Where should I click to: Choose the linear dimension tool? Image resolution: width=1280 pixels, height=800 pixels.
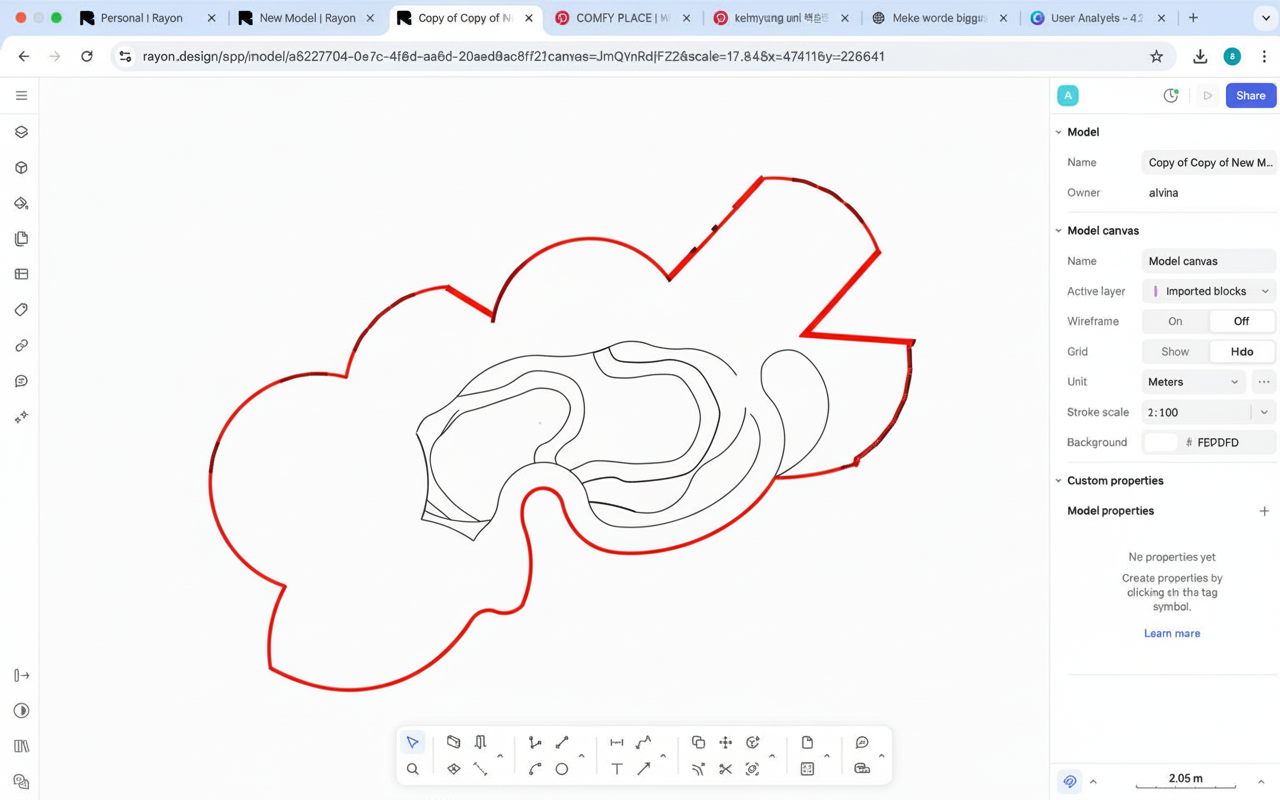pos(616,742)
